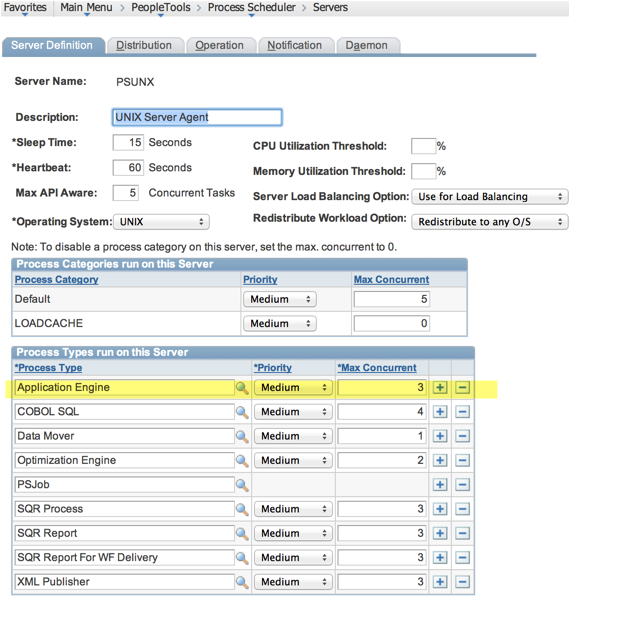Open the Process Scheduler breadcrumb menu
The image size is (641, 619).
point(251,8)
